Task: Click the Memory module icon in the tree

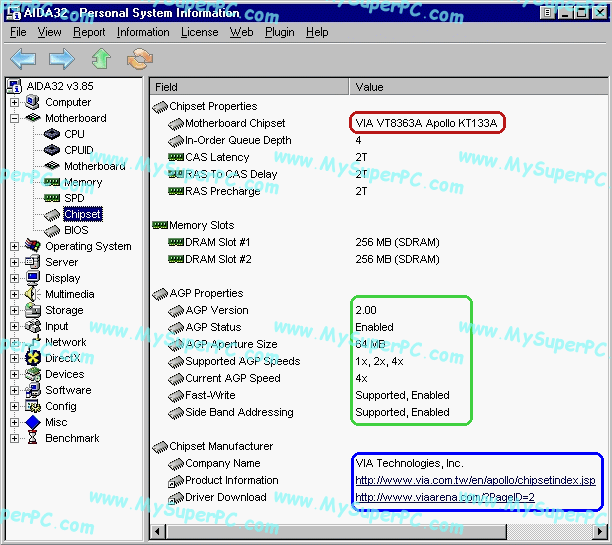Action: [52, 182]
